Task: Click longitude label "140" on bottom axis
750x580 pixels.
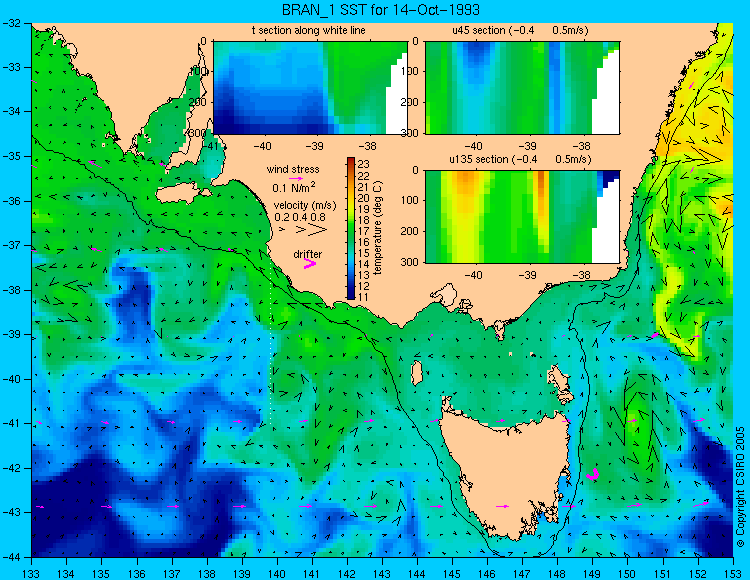Action: point(276,573)
